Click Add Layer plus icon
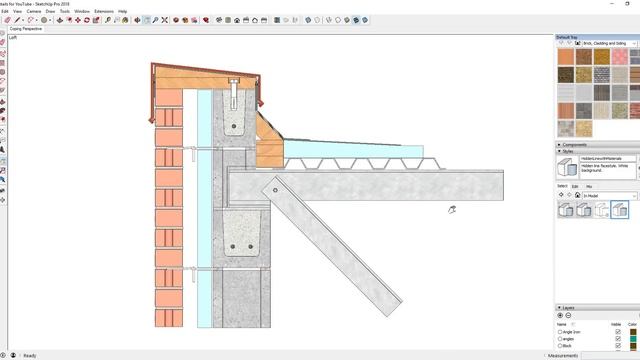This screenshot has width=640, height=360. (560, 316)
